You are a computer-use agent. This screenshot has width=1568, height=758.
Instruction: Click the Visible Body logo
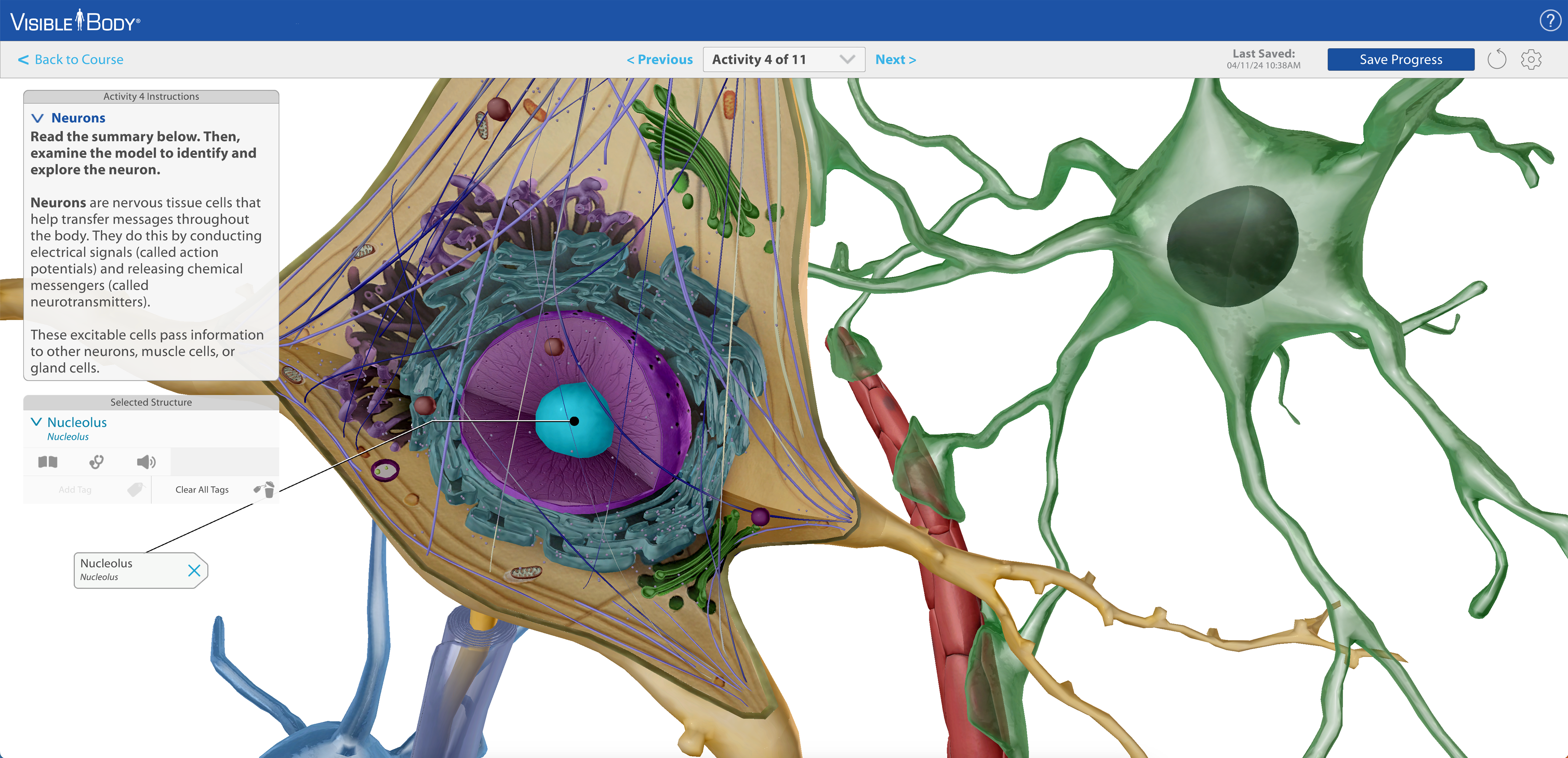click(75, 21)
